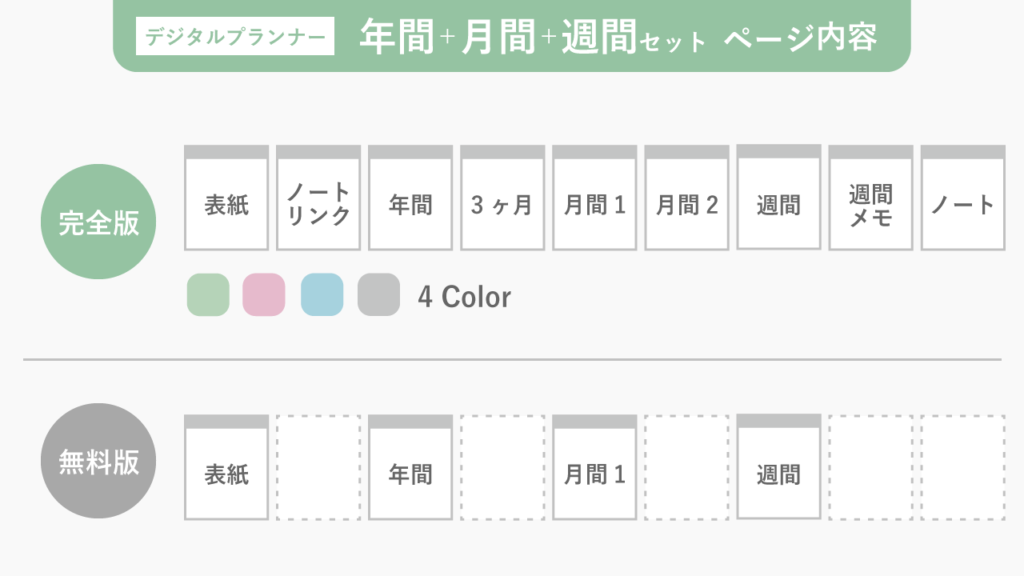This screenshot has width=1024, height=576.
Task: Choose the gray color swatch
Action: pos(379,295)
